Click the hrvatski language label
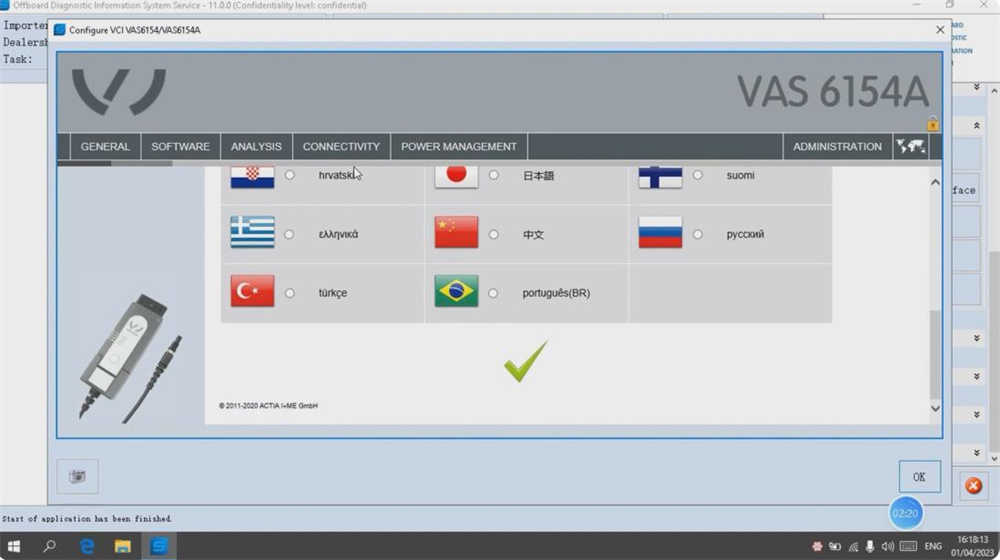This screenshot has height=560, width=1000. (337, 175)
